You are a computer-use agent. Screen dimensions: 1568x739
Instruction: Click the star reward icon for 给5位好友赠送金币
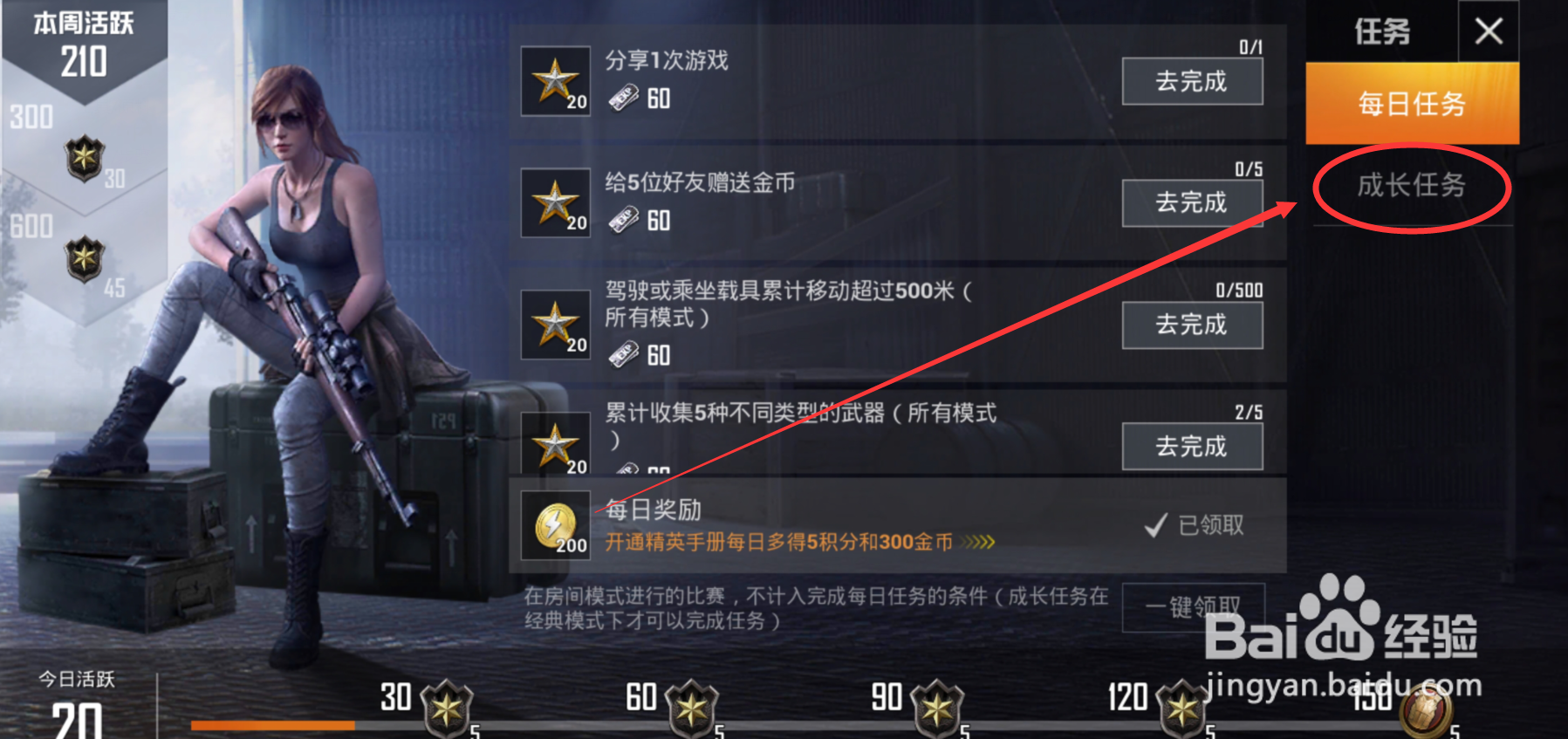tap(556, 202)
